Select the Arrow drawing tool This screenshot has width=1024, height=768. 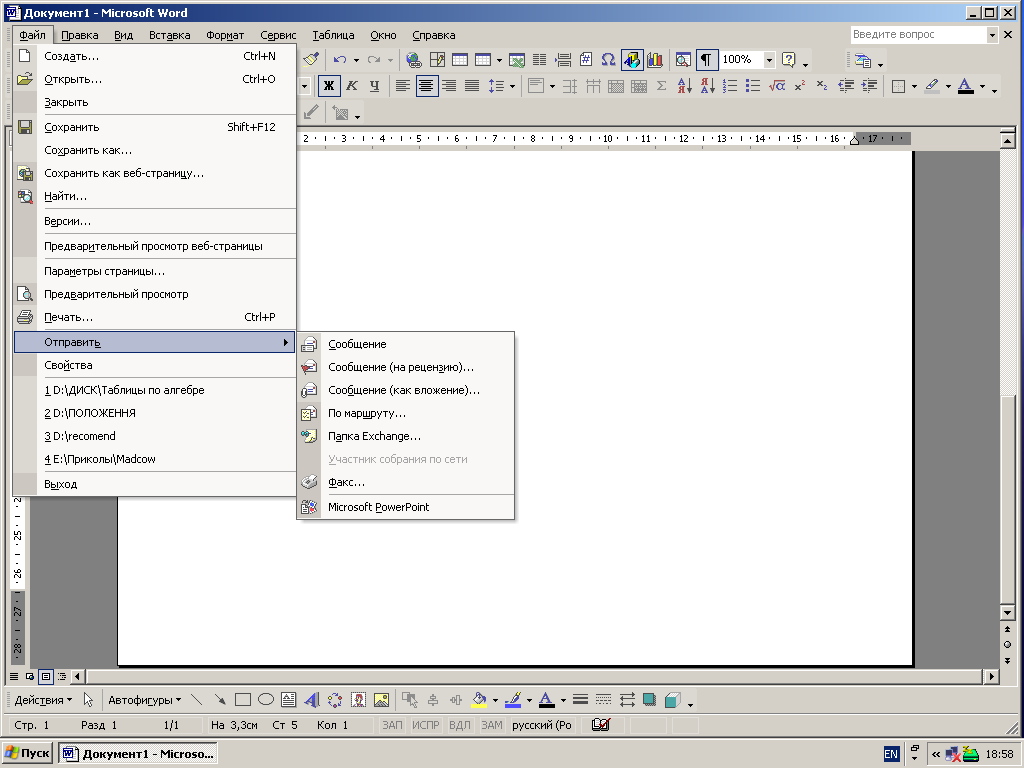point(219,700)
